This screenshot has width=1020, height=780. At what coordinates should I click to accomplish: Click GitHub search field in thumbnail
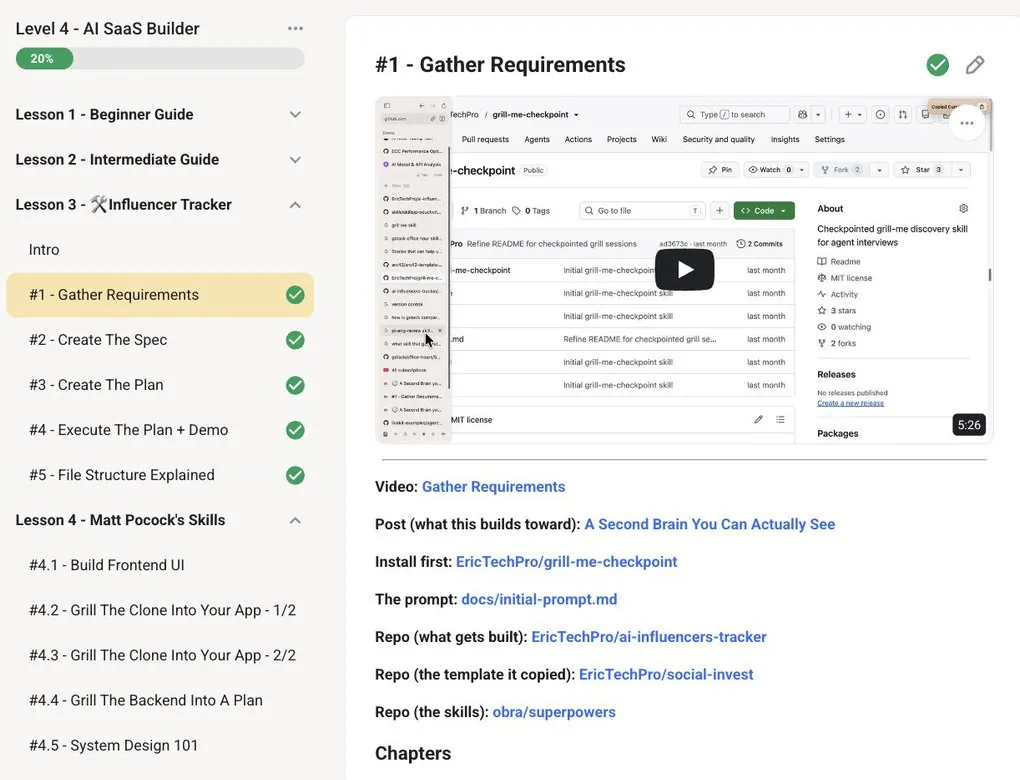tap(734, 114)
